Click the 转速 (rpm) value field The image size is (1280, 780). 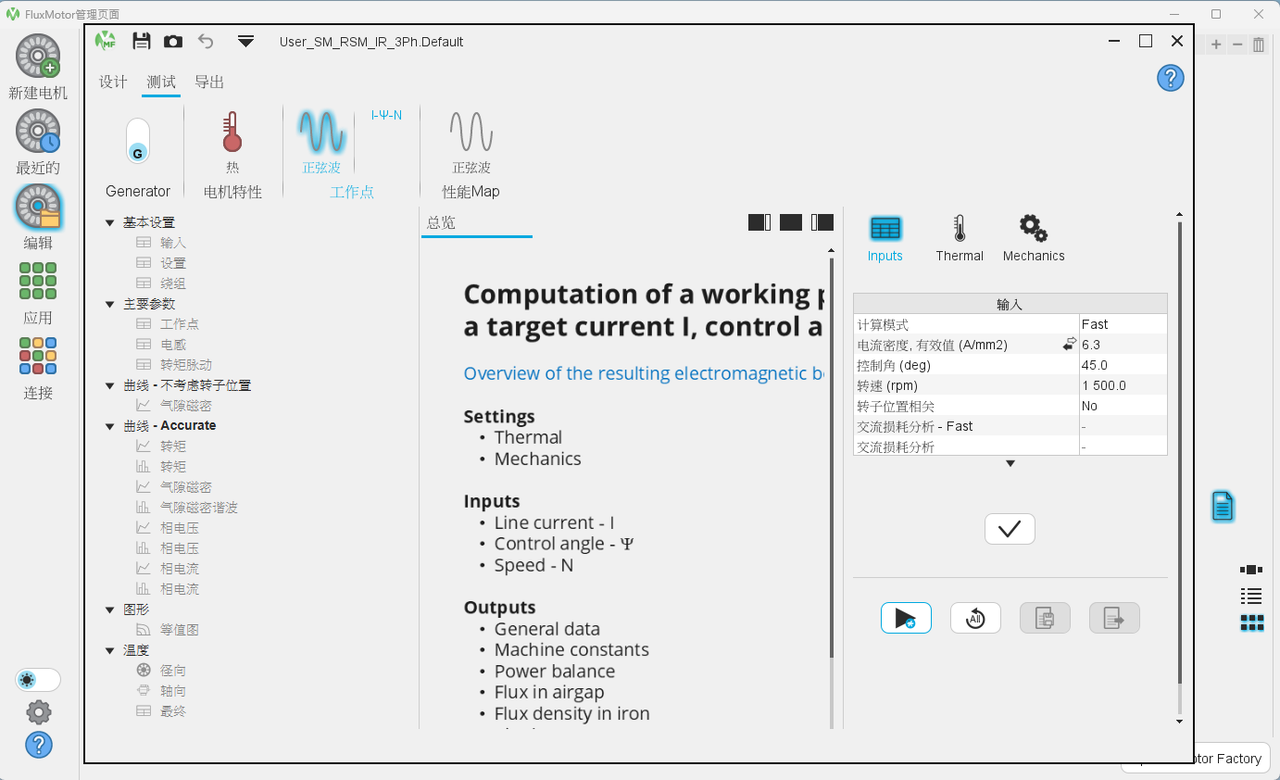point(1123,385)
